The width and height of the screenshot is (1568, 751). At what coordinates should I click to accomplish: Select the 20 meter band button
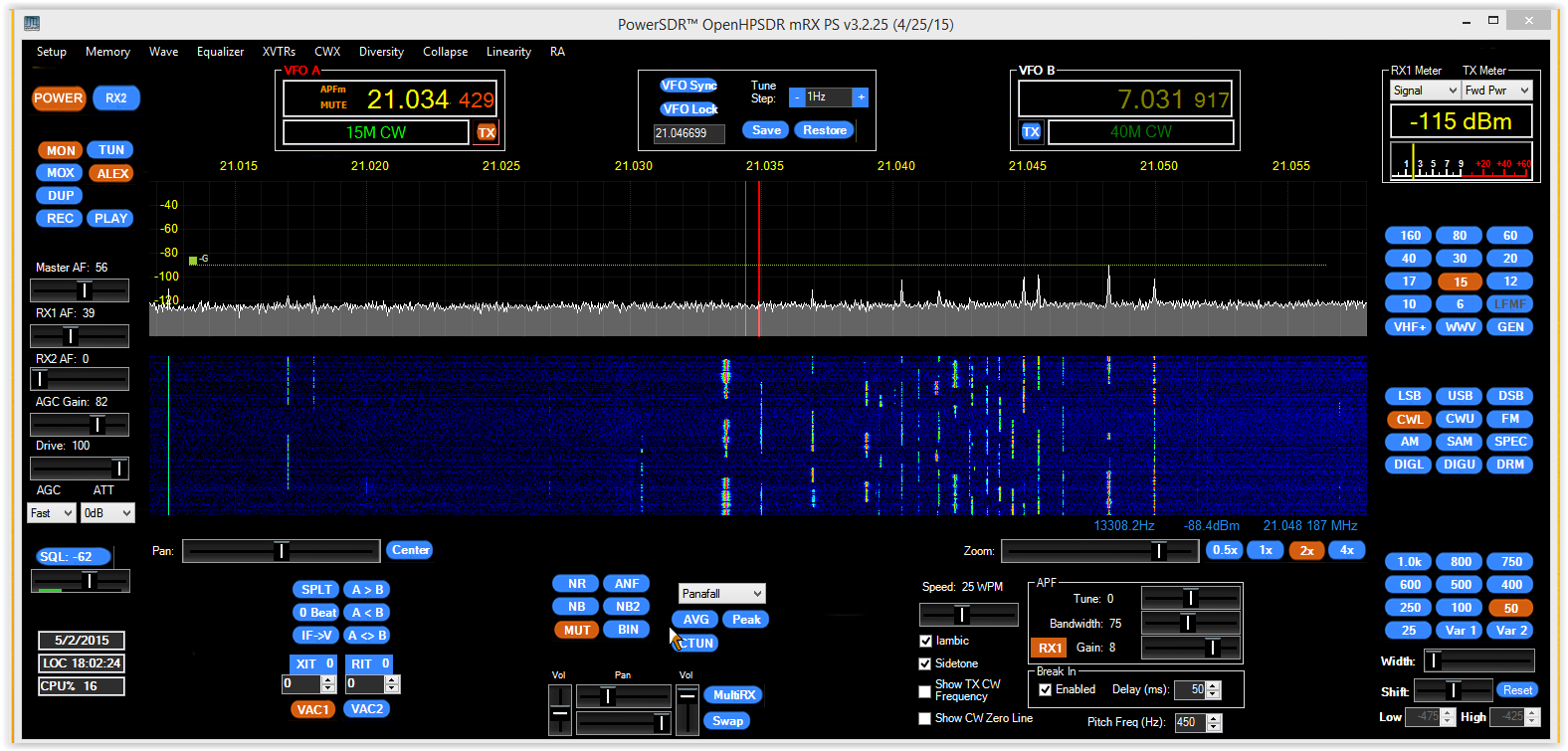tap(1509, 259)
